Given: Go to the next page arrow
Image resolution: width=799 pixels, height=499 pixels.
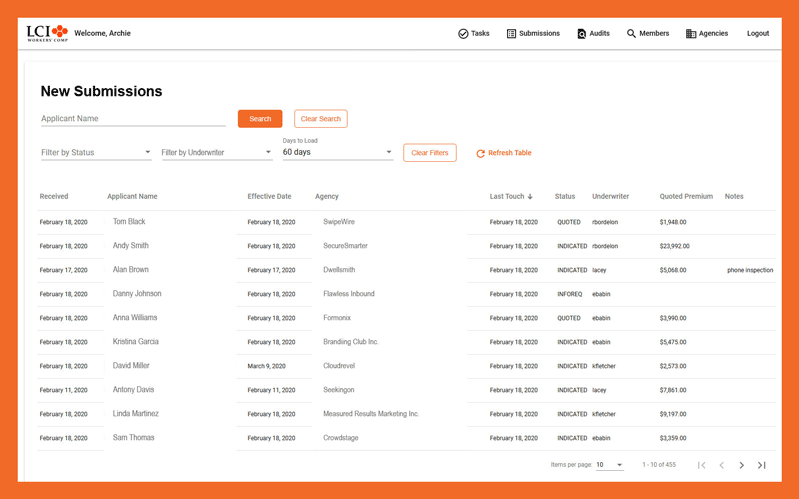Looking at the screenshot, I should coord(741,465).
